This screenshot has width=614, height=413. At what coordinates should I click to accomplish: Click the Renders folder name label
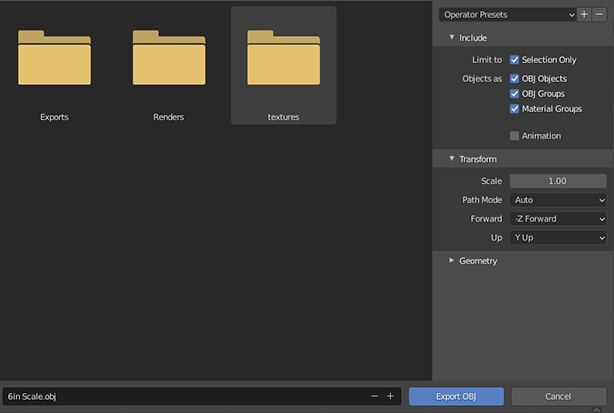168,117
